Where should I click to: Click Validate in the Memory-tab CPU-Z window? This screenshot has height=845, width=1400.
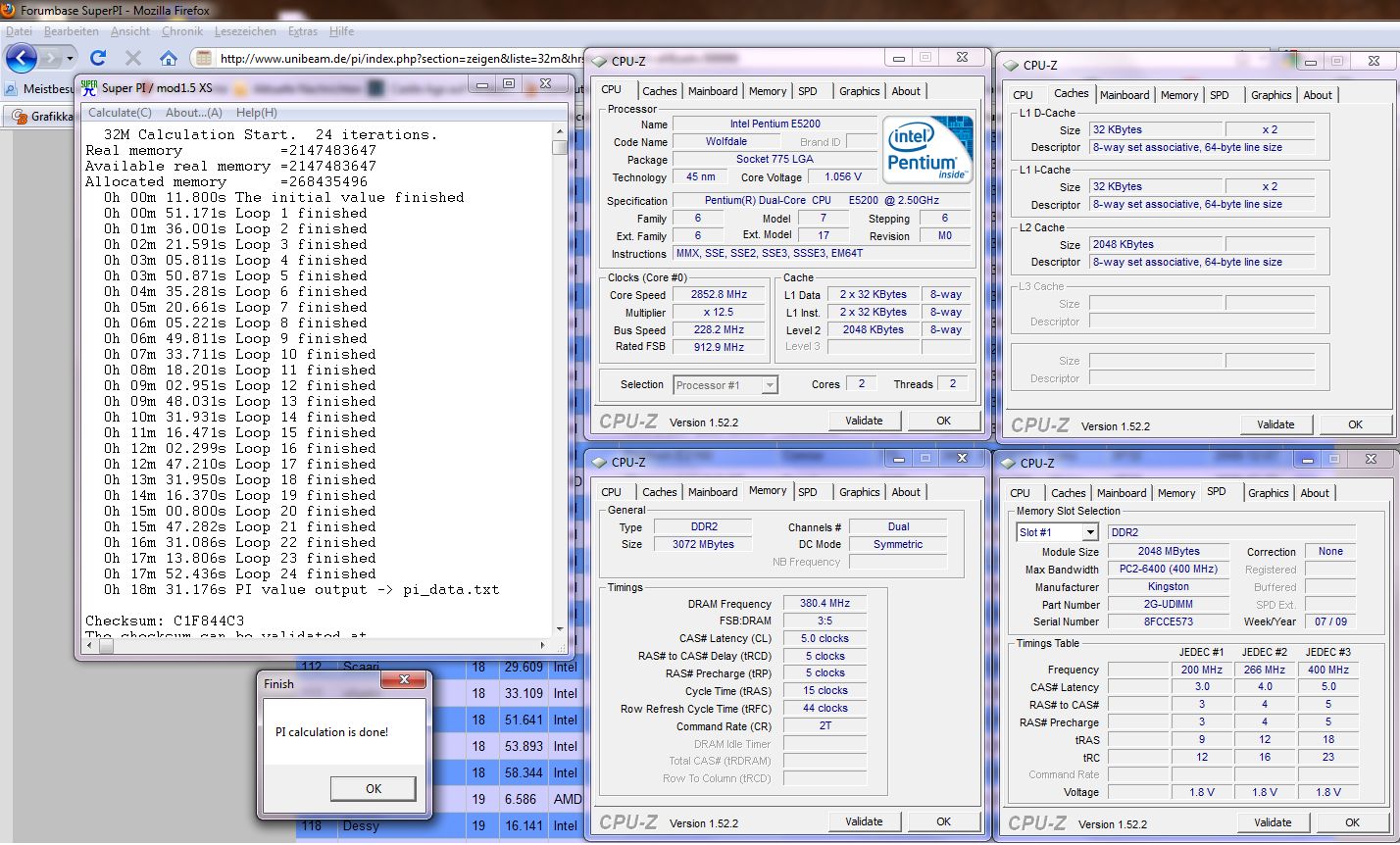pos(864,821)
